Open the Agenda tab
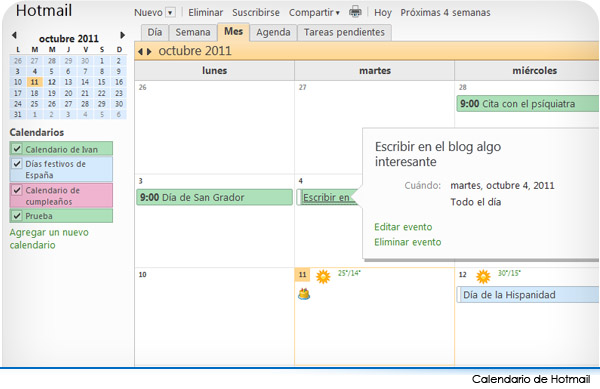Screen dimensions: 600x389 click(x=273, y=32)
